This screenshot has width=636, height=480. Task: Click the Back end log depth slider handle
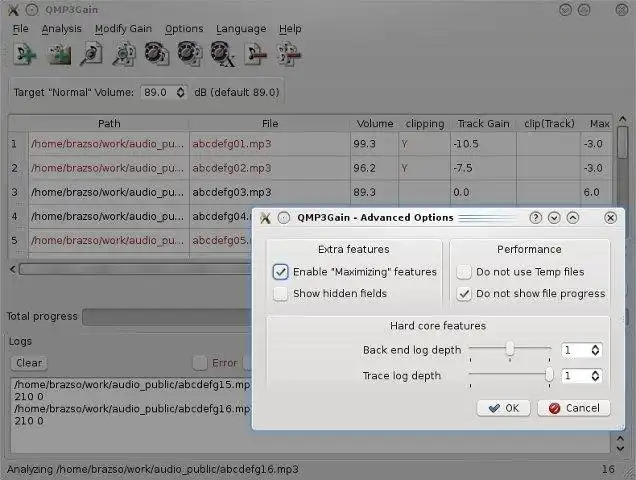click(x=510, y=349)
